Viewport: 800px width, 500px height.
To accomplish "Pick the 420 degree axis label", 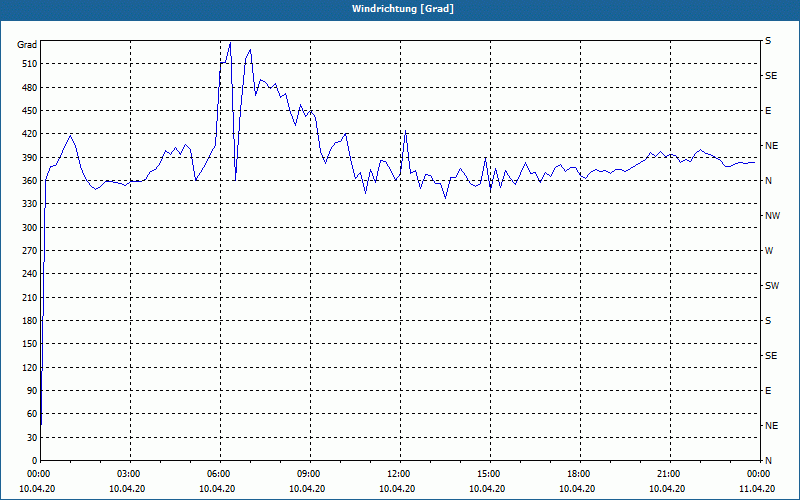I will [31, 134].
